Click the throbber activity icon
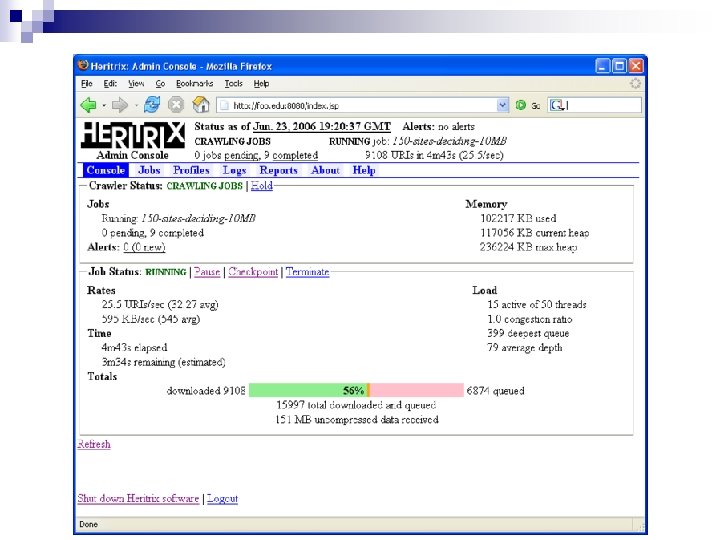This screenshot has height=540, width=720. (x=635, y=84)
